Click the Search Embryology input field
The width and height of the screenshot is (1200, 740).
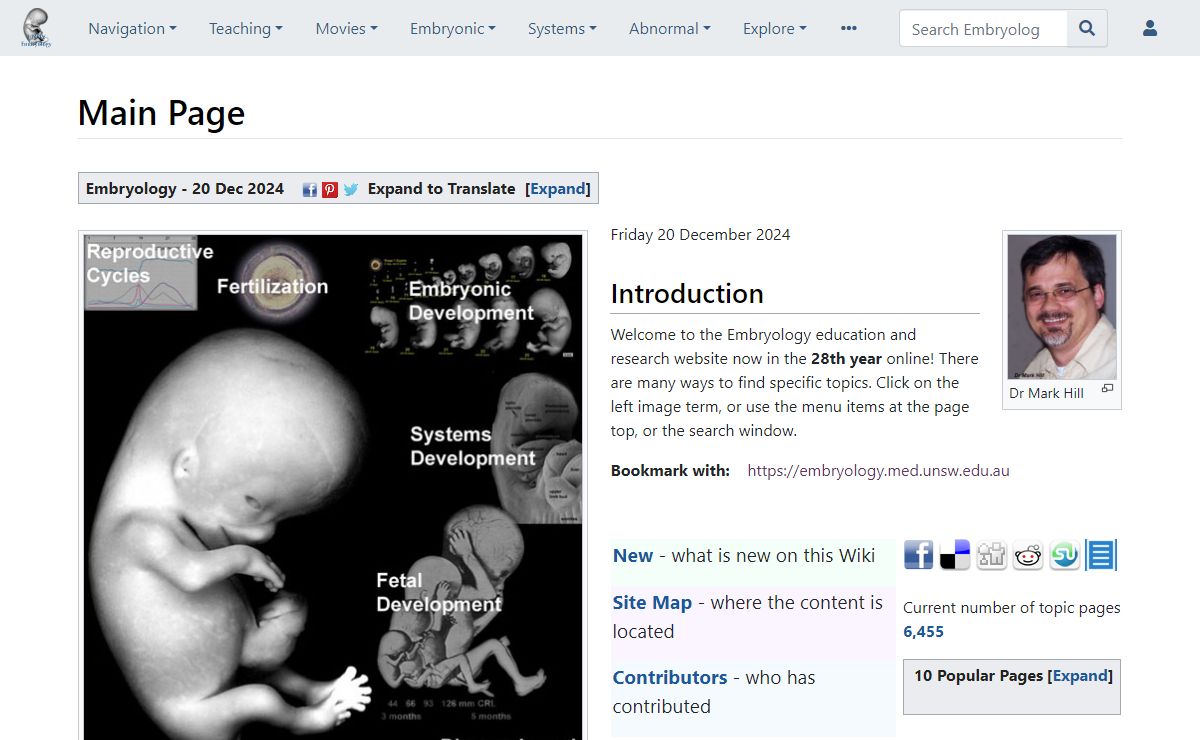[x=983, y=29]
